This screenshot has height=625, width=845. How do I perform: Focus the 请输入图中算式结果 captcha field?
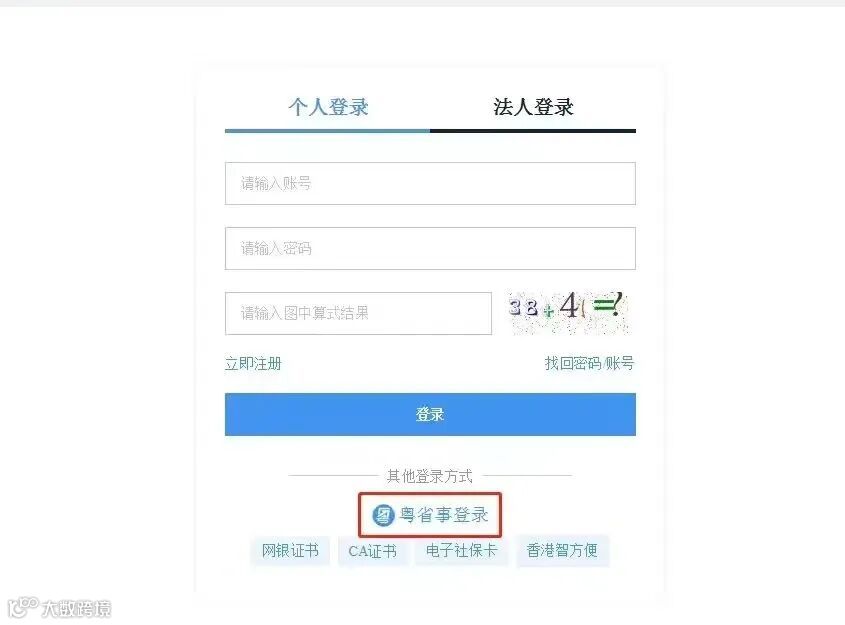(358, 313)
